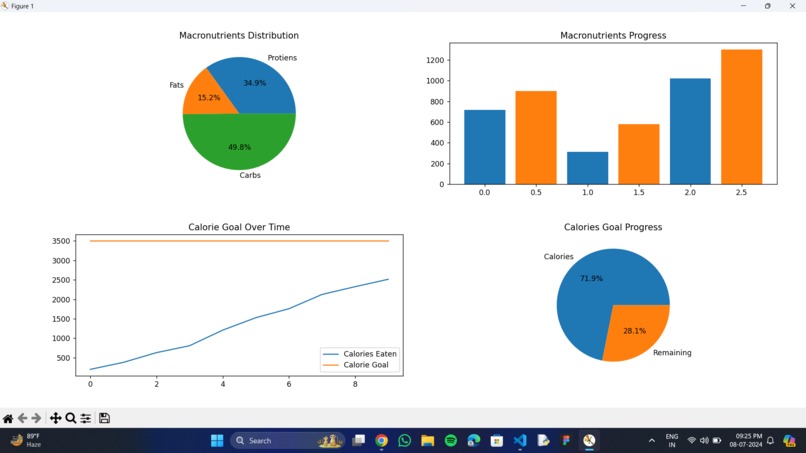This screenshot has width=806, height=453.
Task: Open clock showing 09:25 PM
Action: coord(745,441)
